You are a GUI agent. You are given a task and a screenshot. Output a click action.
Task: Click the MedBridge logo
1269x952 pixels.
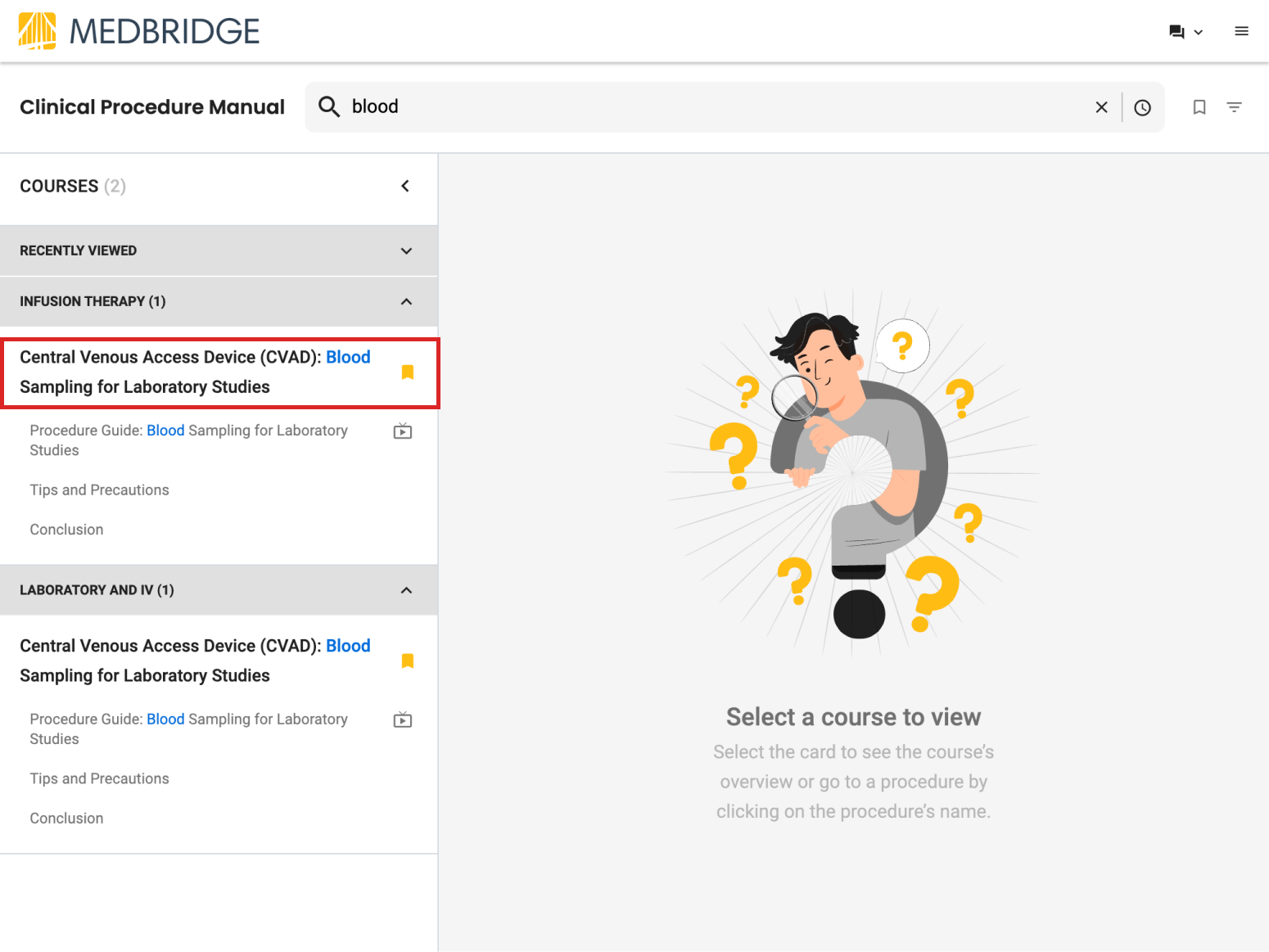point(138,31)
